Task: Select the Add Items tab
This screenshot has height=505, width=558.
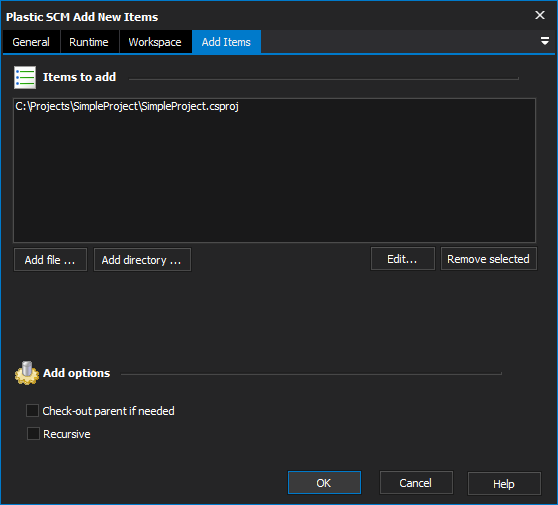Action: coord(226,42)
